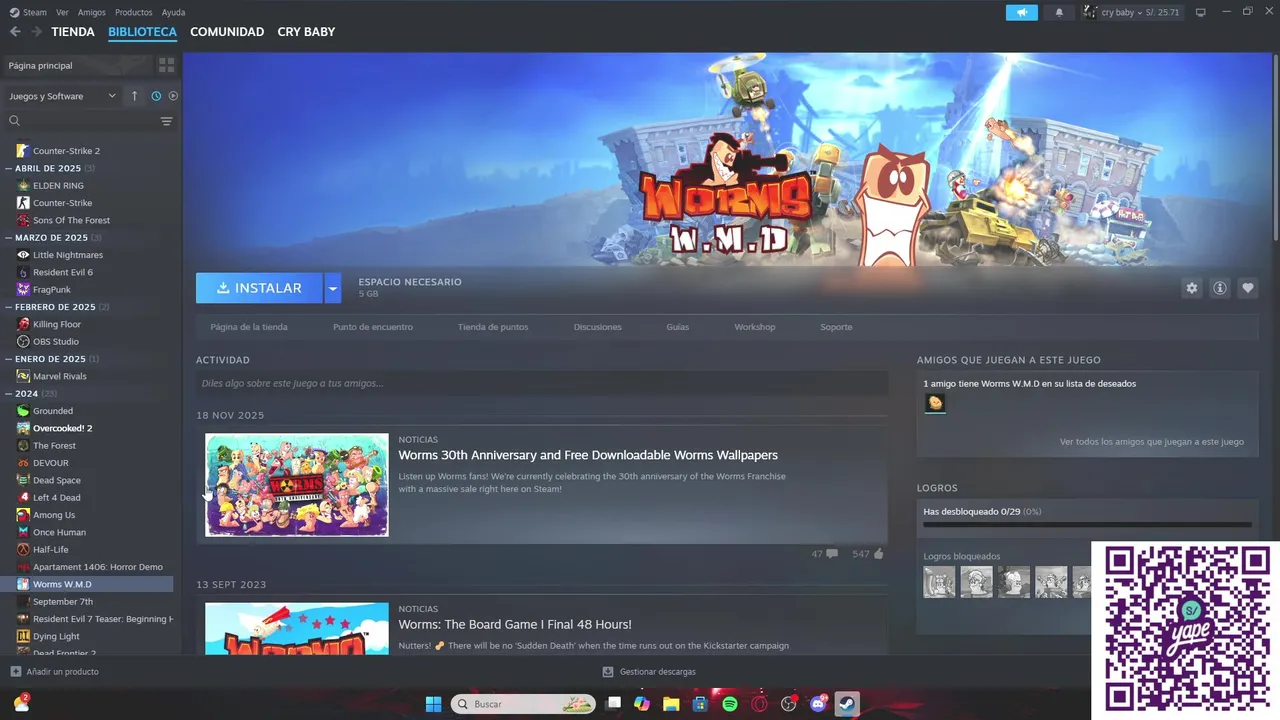Viewport: 1280px width, 720px height.
Task: Open the Soporte link
Action: (836, 327)
